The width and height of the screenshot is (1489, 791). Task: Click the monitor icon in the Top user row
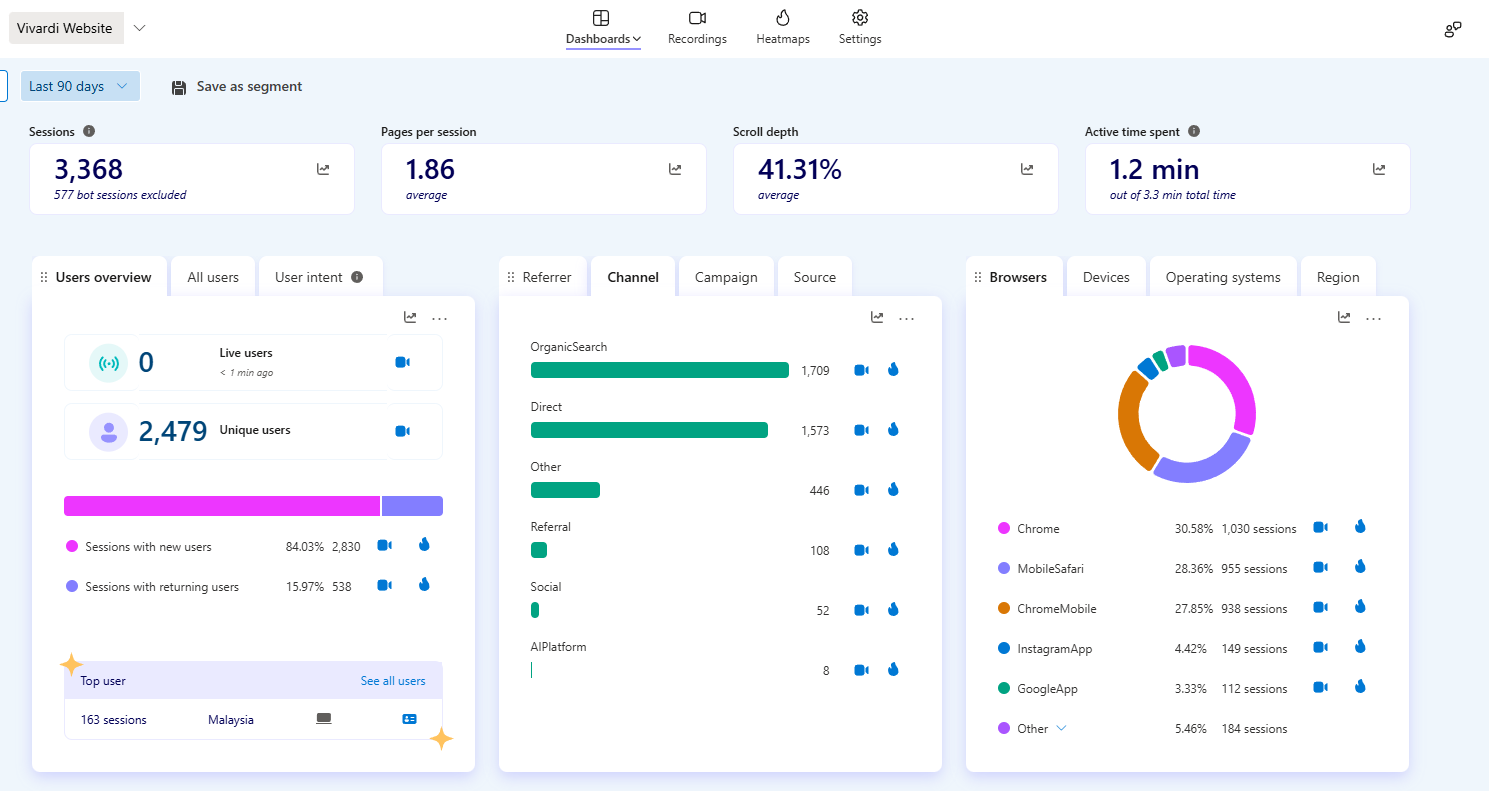(323, 718)
